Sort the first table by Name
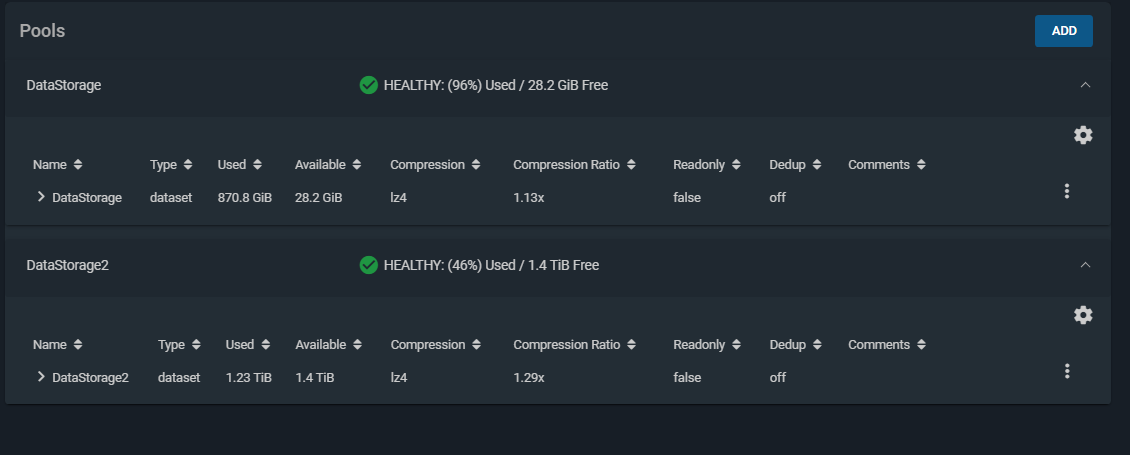Viewport: 1130px width, 455px height. [58, 164]
